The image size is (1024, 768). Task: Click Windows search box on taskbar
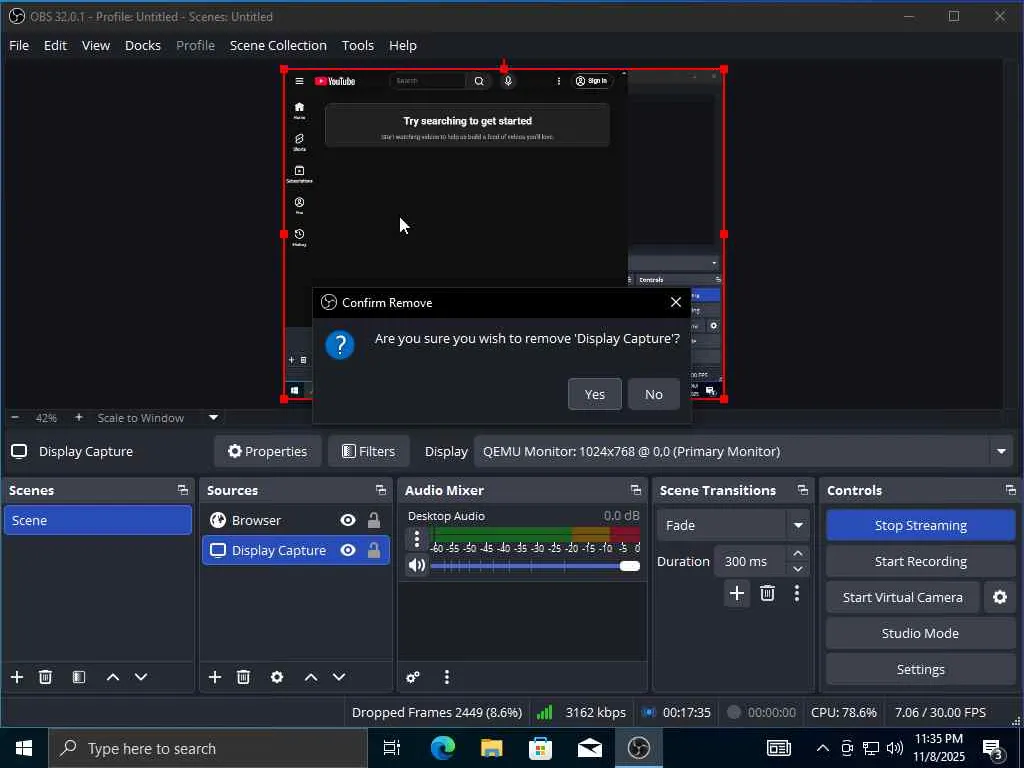tap(208, 748)
